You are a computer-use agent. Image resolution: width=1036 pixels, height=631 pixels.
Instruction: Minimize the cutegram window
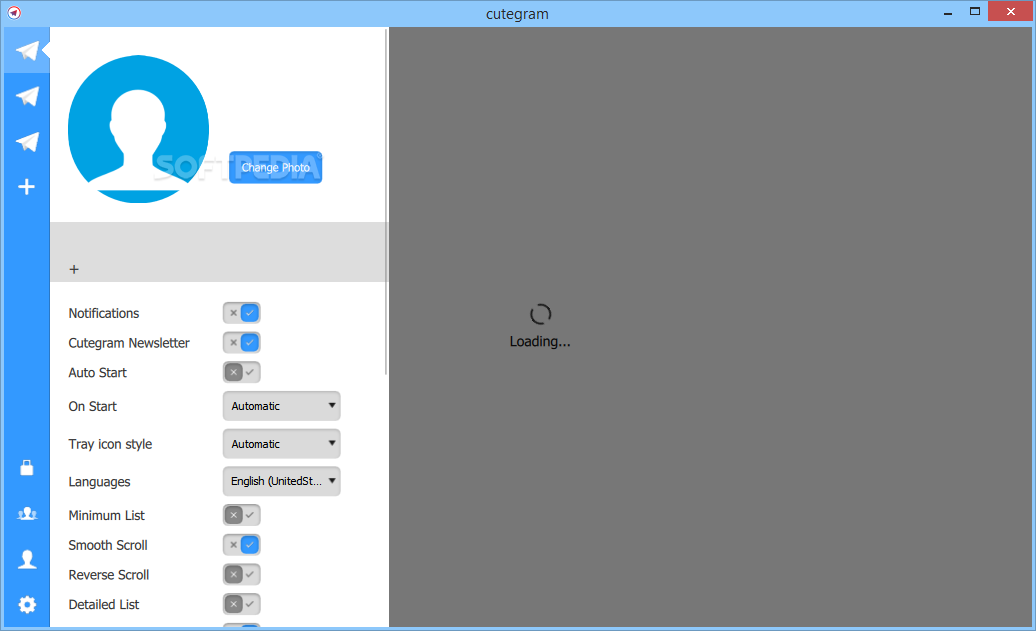click(x=948, y=12)
